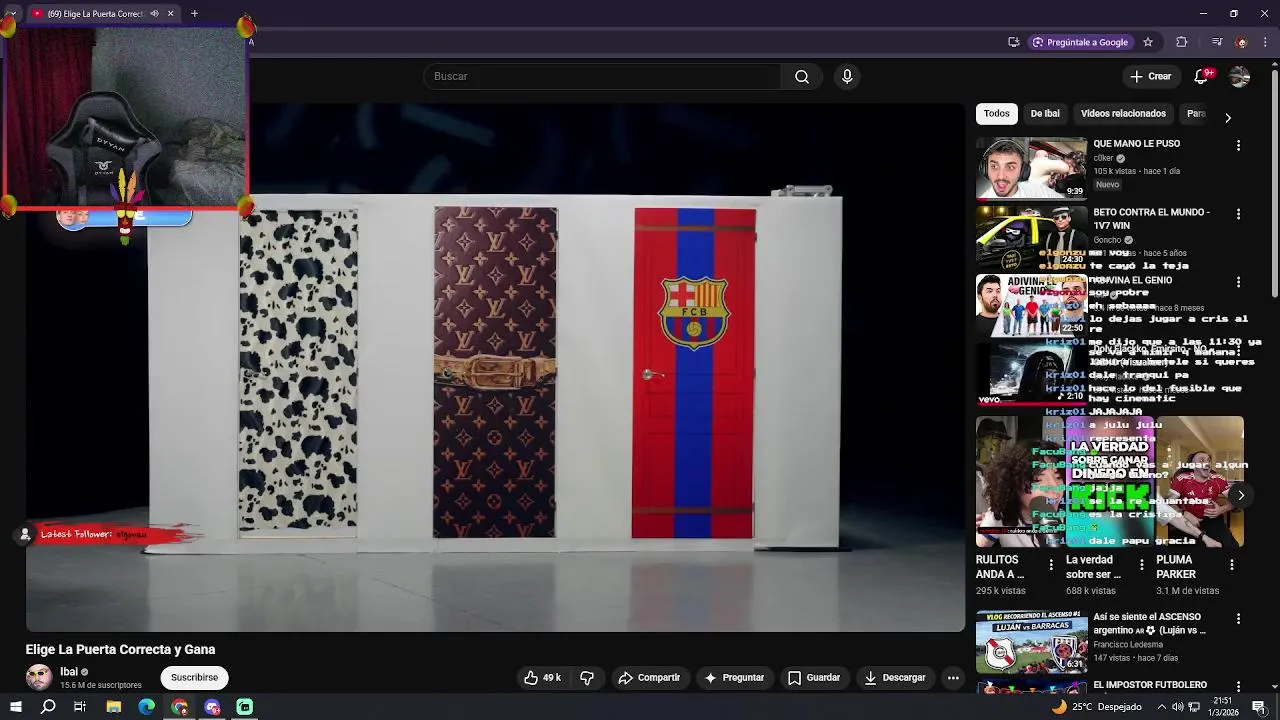Open more actions menu beside Descargar

953,678
